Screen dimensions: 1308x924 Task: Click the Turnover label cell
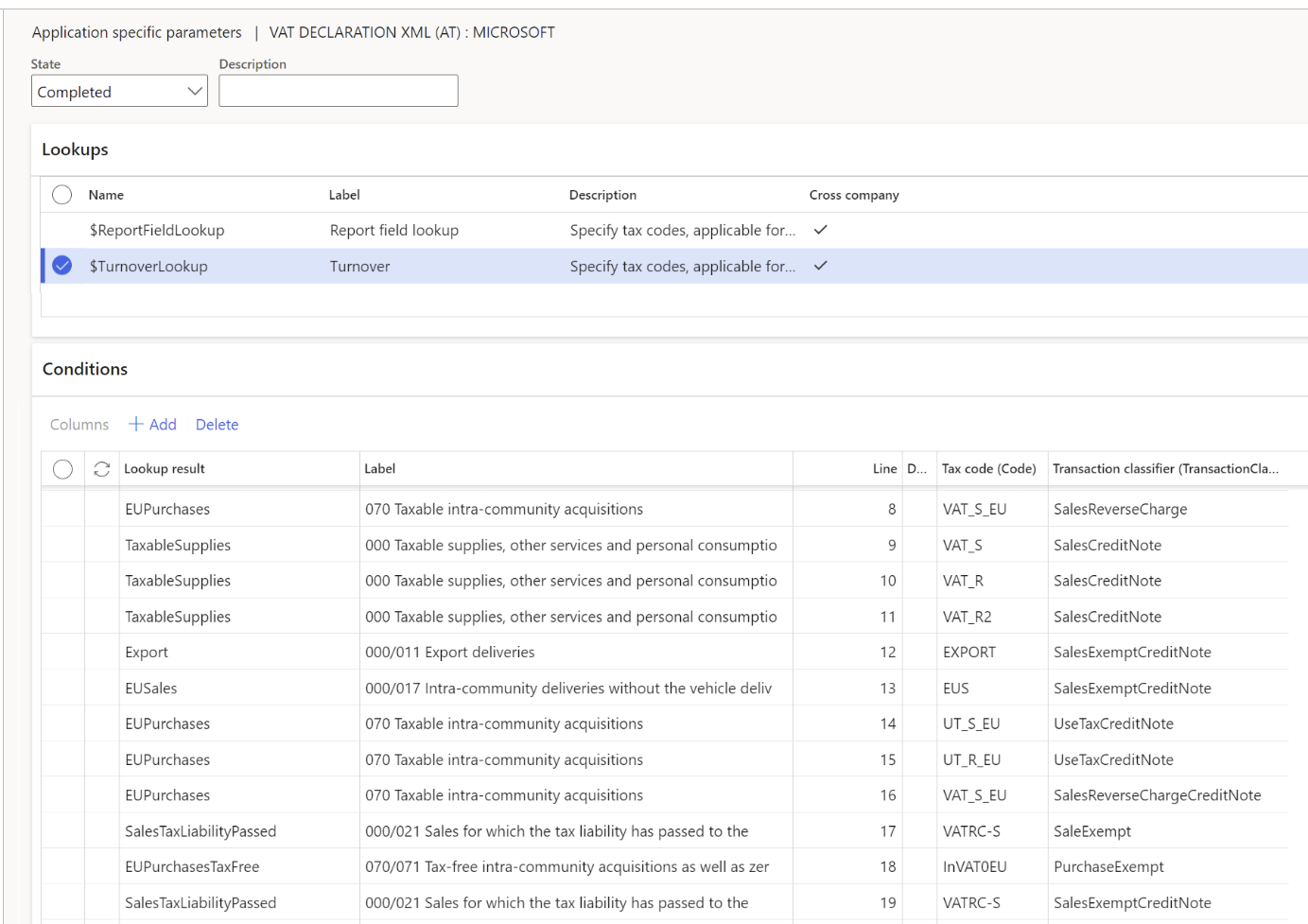click(x=360, y=266)
